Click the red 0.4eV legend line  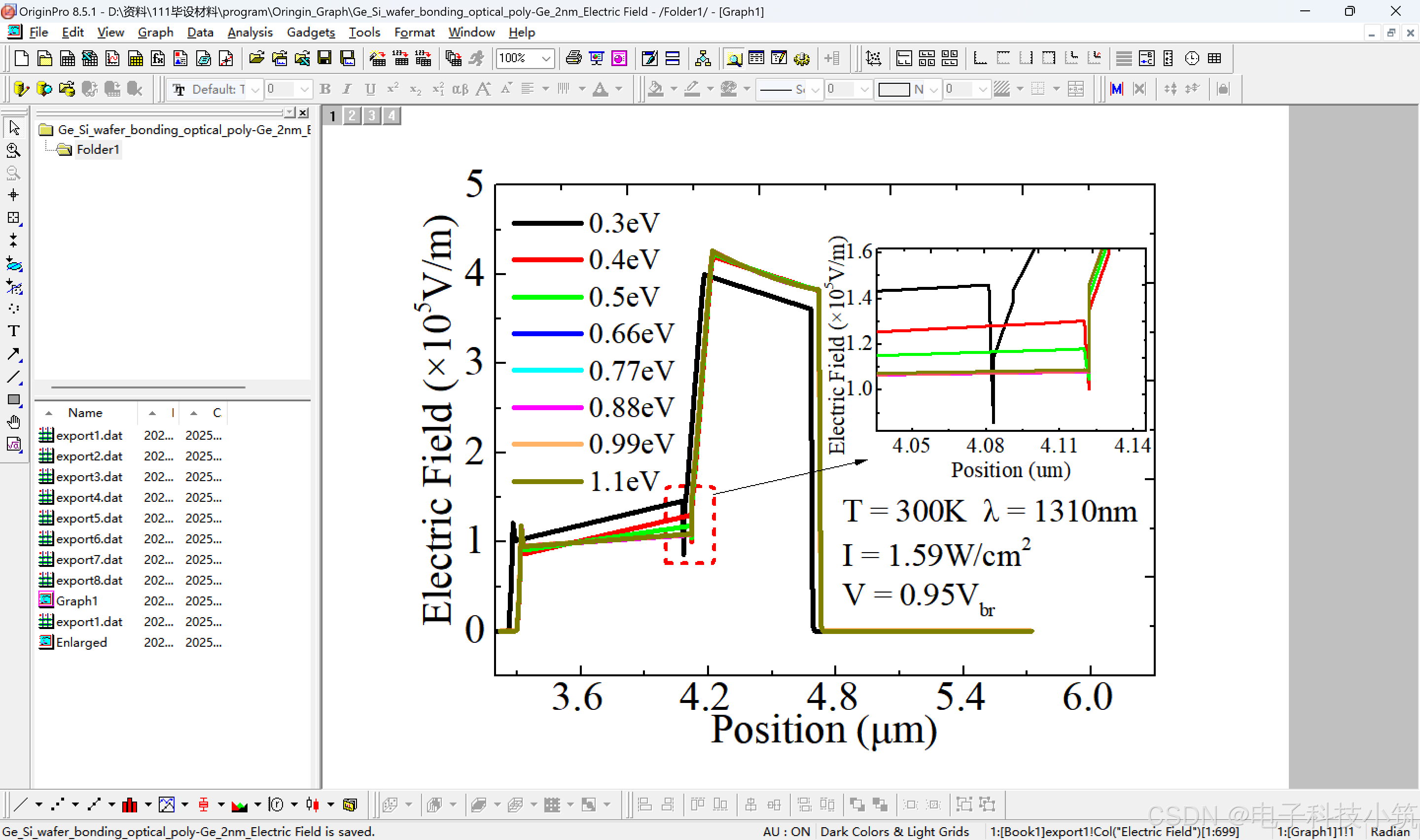coord(547,260)
